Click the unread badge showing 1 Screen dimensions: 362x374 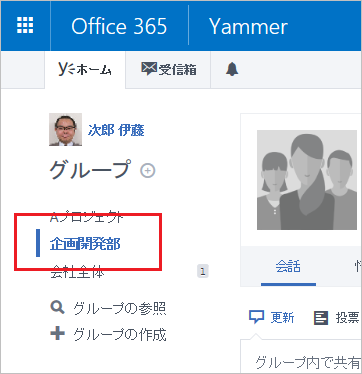click(x=203, y=271)
